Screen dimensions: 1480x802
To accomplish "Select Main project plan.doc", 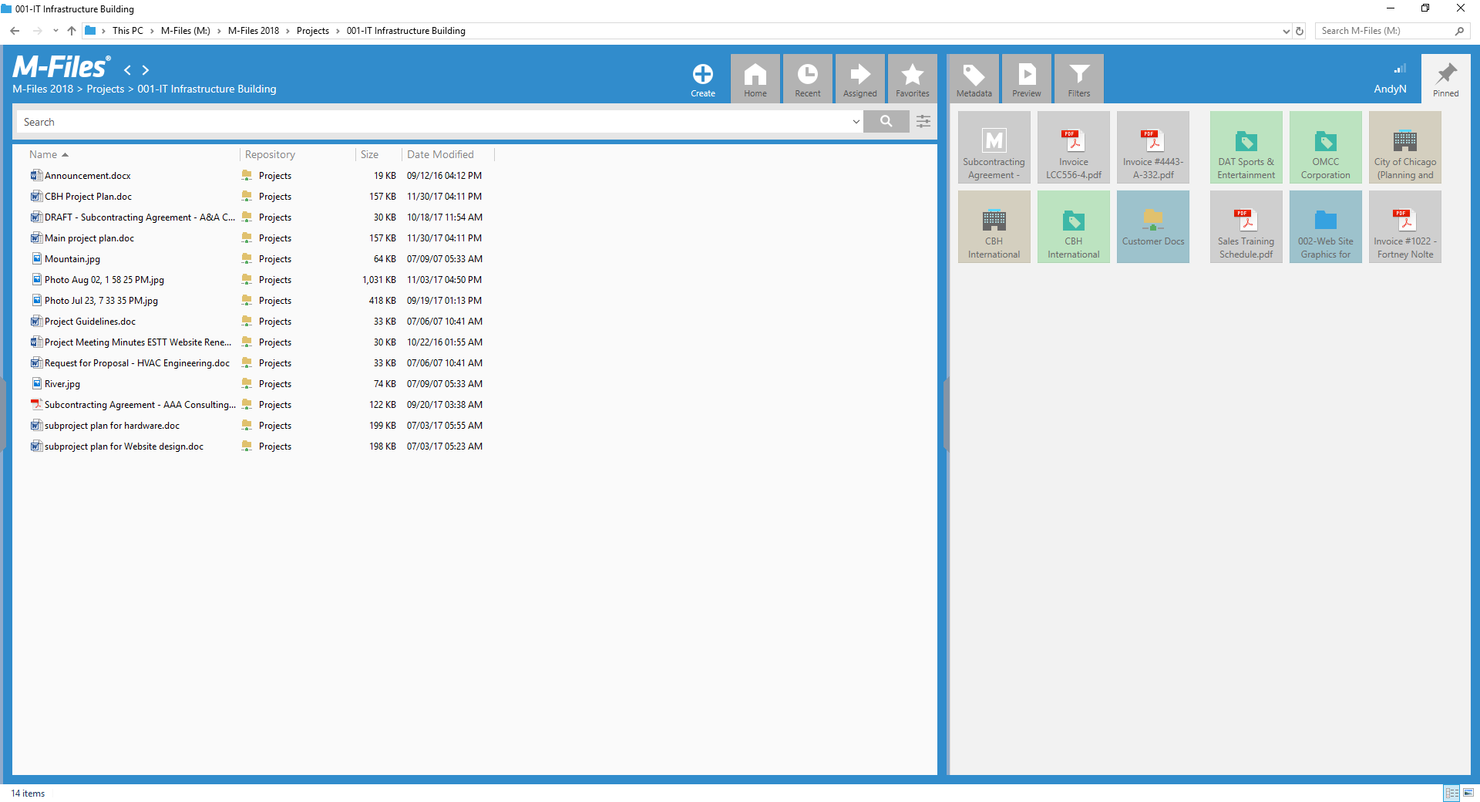I will (x=89, y=238).
